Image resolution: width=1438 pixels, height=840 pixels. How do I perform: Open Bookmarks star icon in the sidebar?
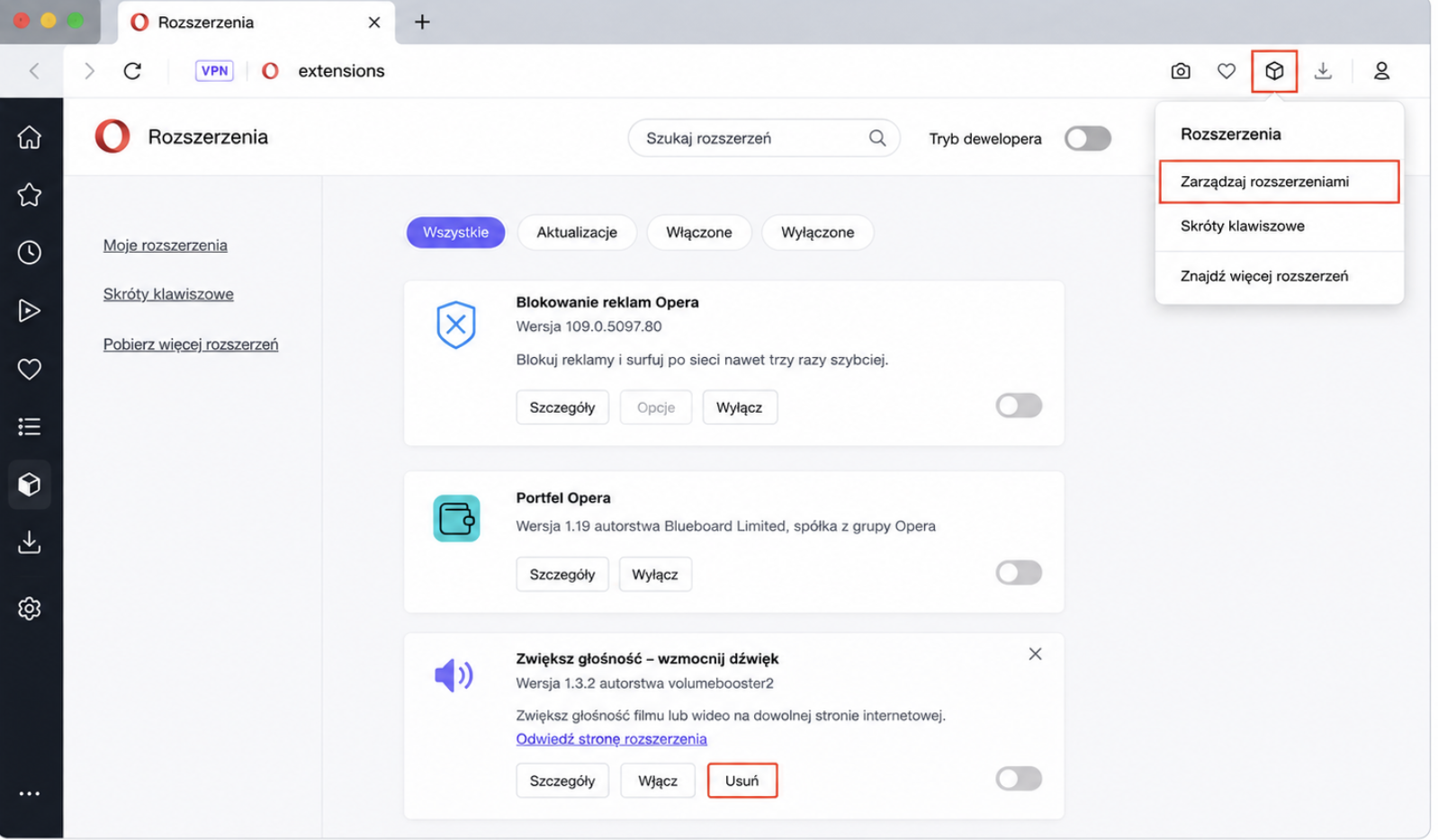(x=30, y=195)
